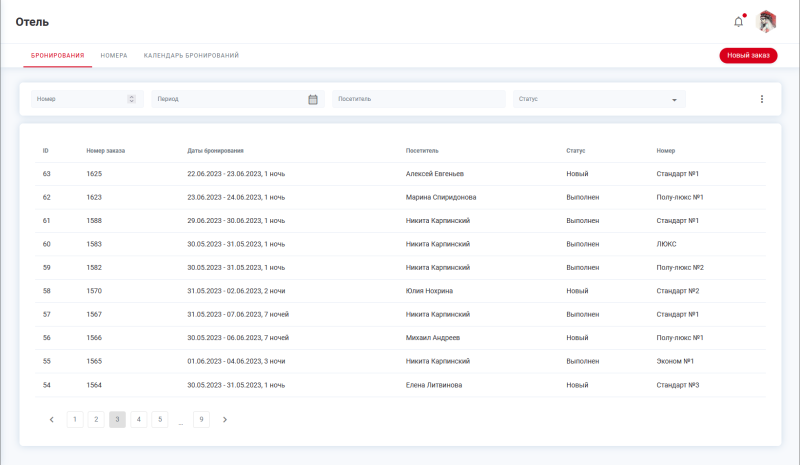Screen dimensions: 800x465
Task: Go to page 5
Action: click(x=160, y=420)
